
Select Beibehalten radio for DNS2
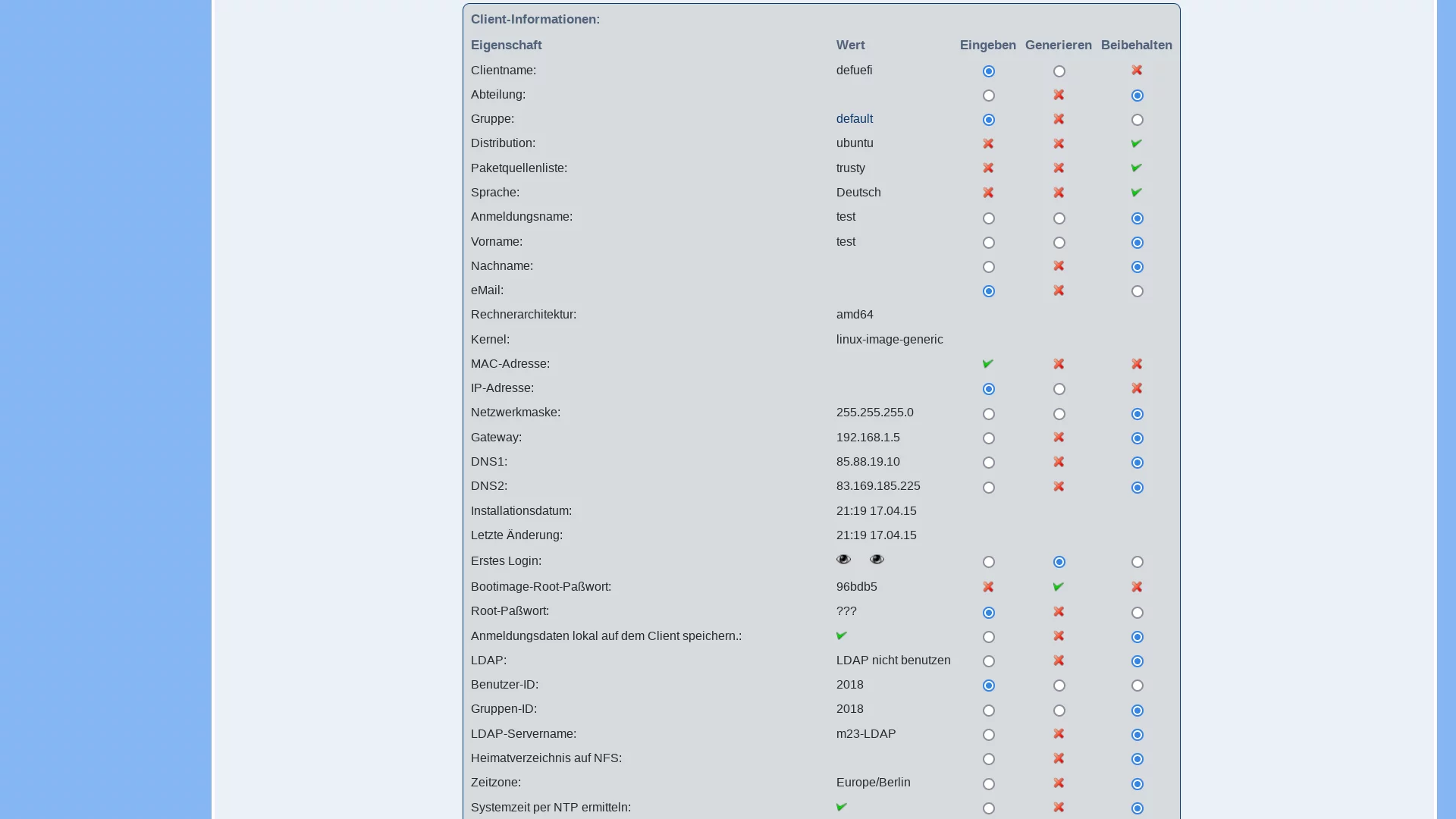pos(1137,488)
